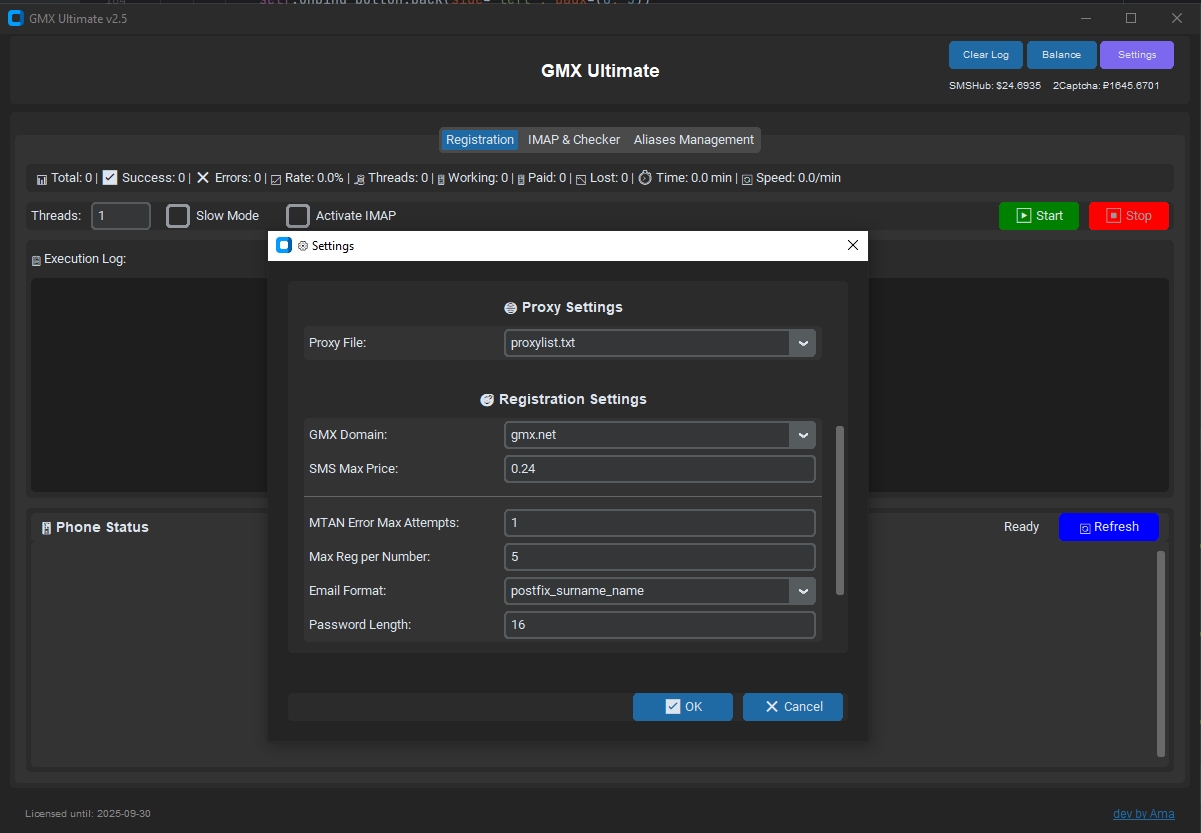Click the Password Length field

pyautogui.click(x=660, y=625)
